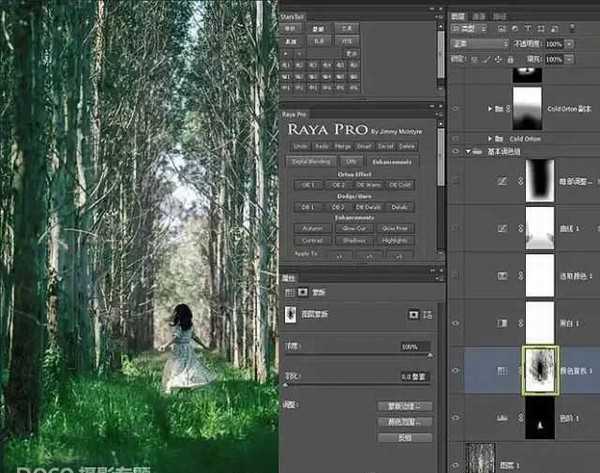
Task: Toggle visibility of the Levels layer
Action: tap(457, 415)
